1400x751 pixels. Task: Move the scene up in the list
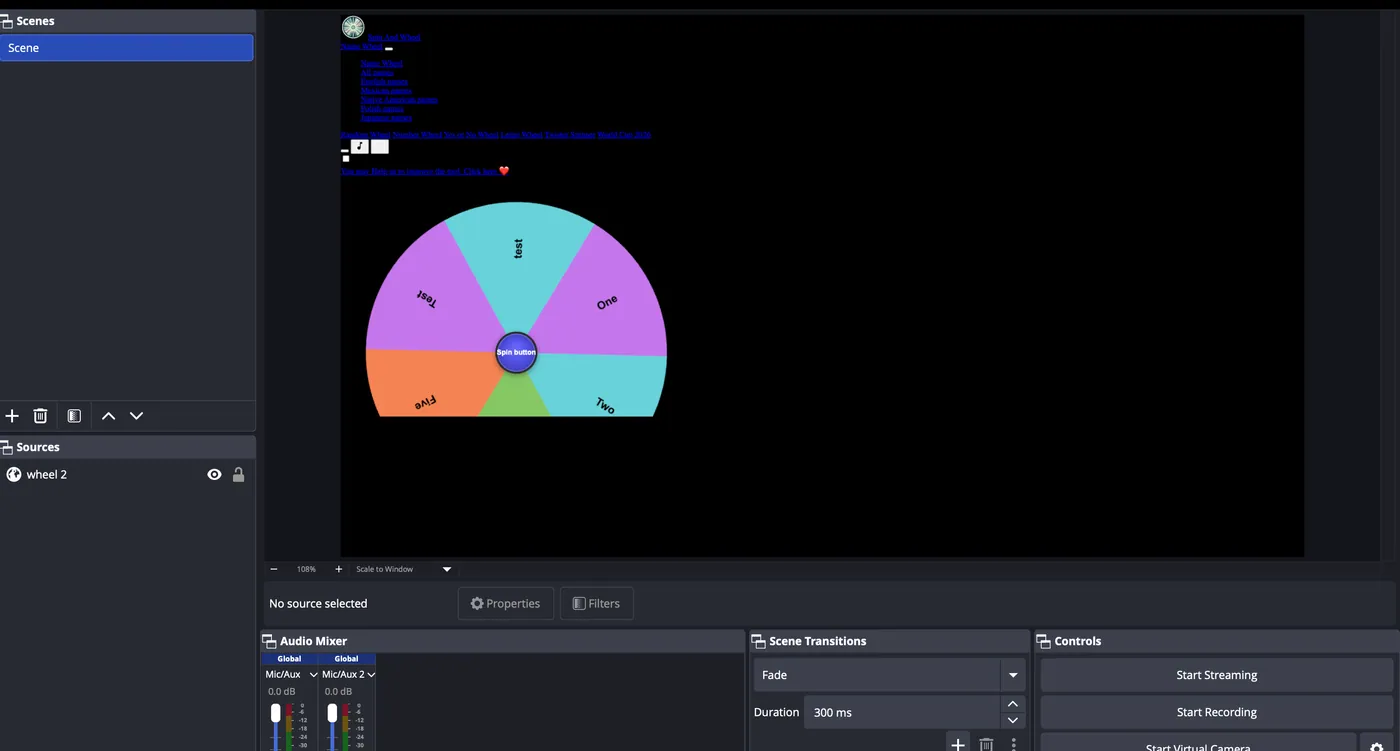(x=109, y=416)
